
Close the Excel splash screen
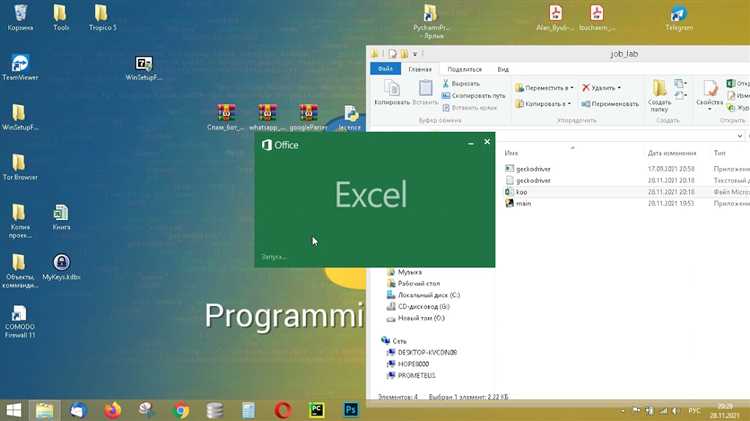pyautogui.click(x=487, y=142)
